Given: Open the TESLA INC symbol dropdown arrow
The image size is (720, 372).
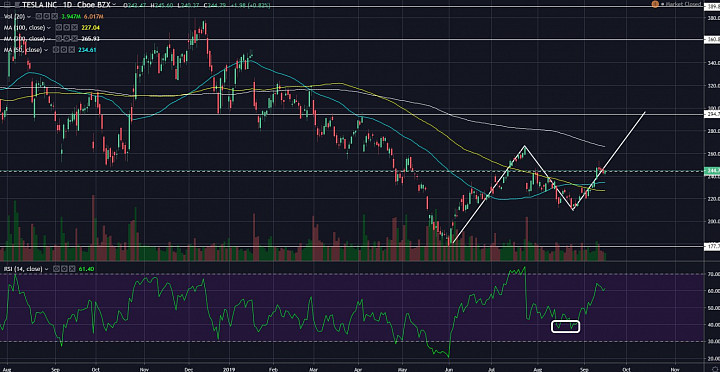Looking at the screenshot, I should point(114,4).
